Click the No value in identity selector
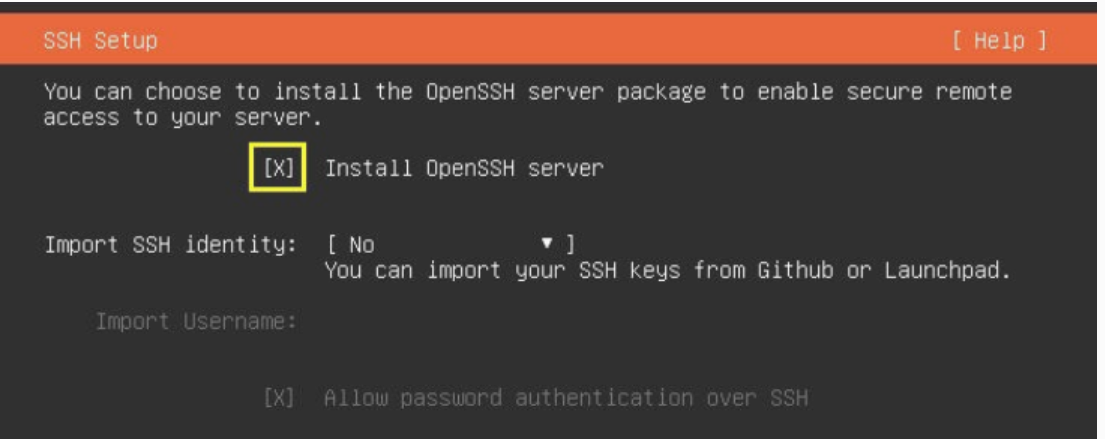Image resolution: width=1105 pixels, height=439 pixels. click(x=362, y=245)
